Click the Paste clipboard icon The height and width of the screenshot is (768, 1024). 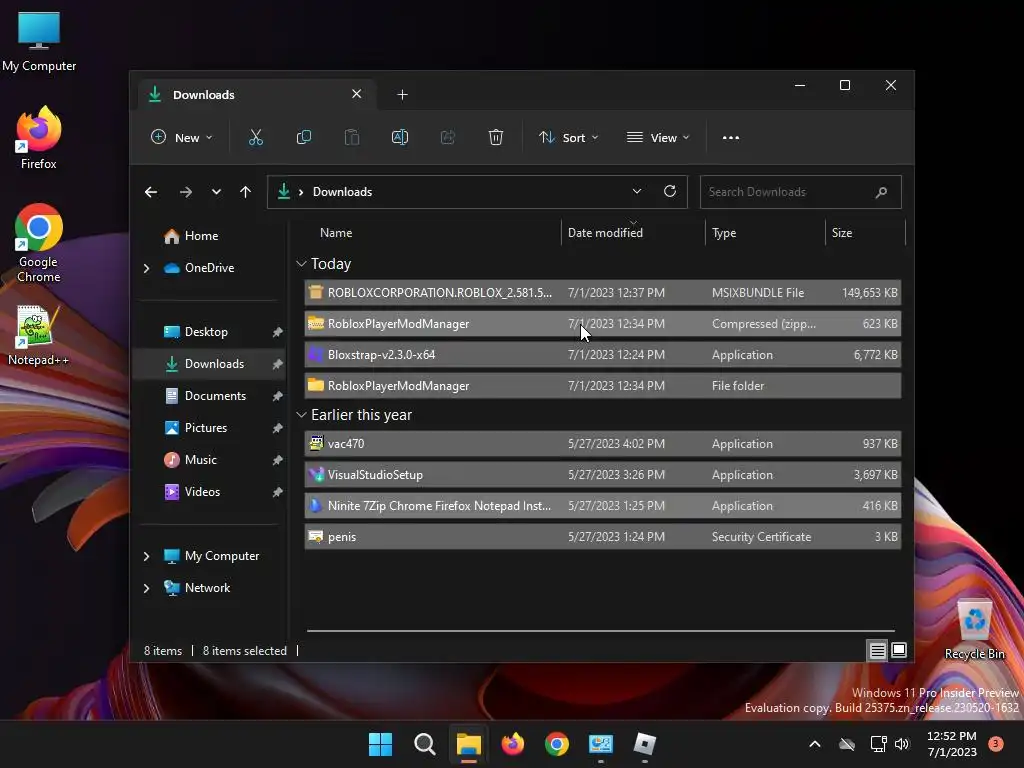point(351,138)
